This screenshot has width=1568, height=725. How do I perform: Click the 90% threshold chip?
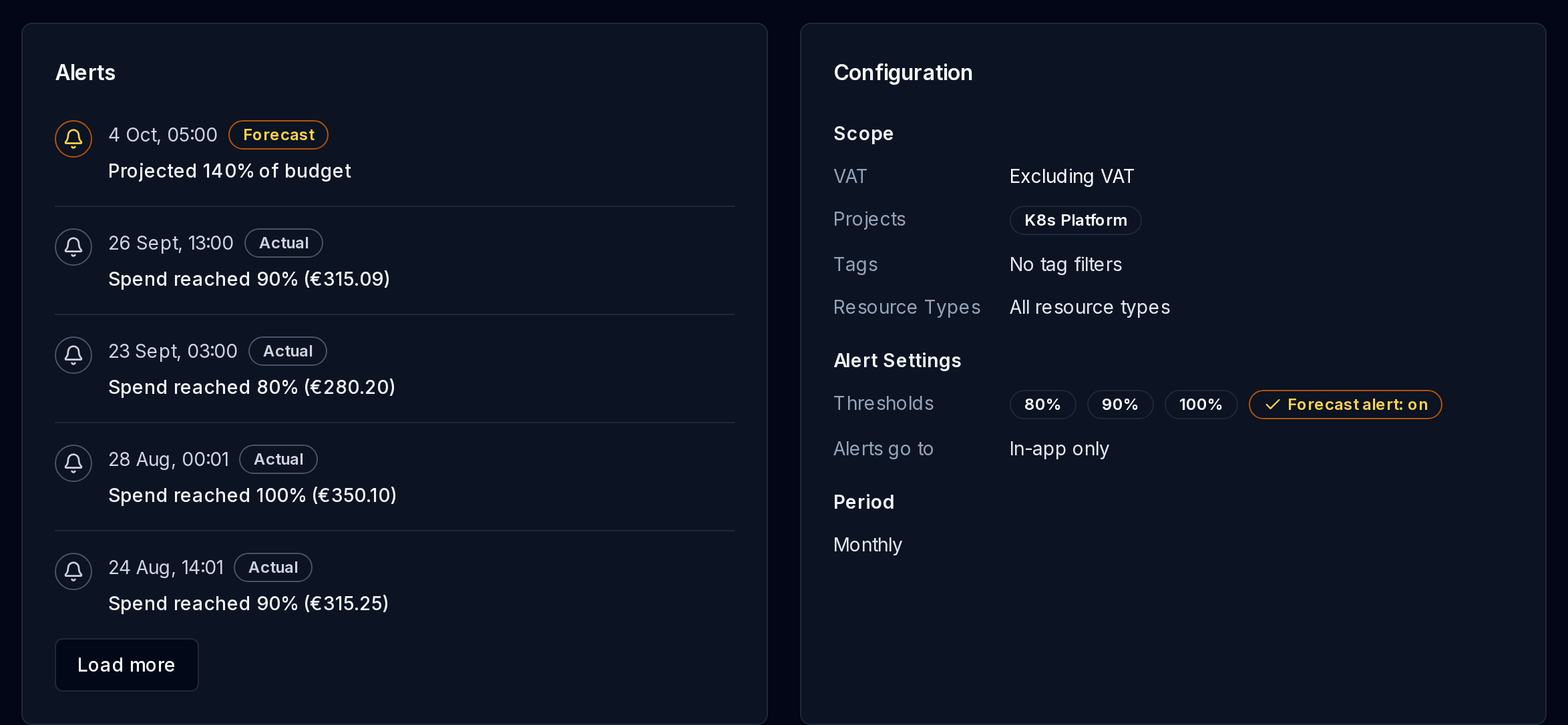tap(1121, 405)
